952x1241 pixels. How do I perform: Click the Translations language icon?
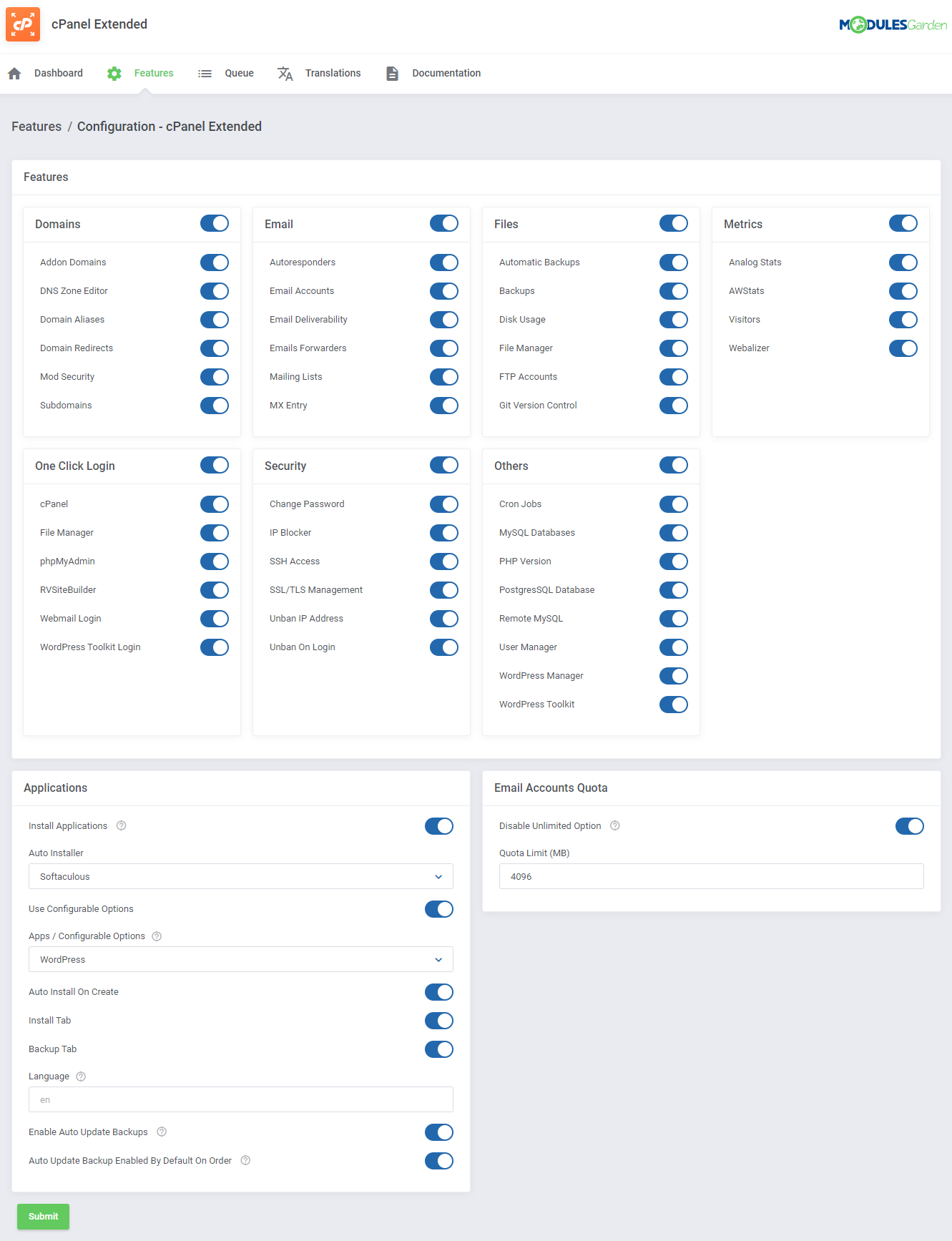click(x=285, y=73)
